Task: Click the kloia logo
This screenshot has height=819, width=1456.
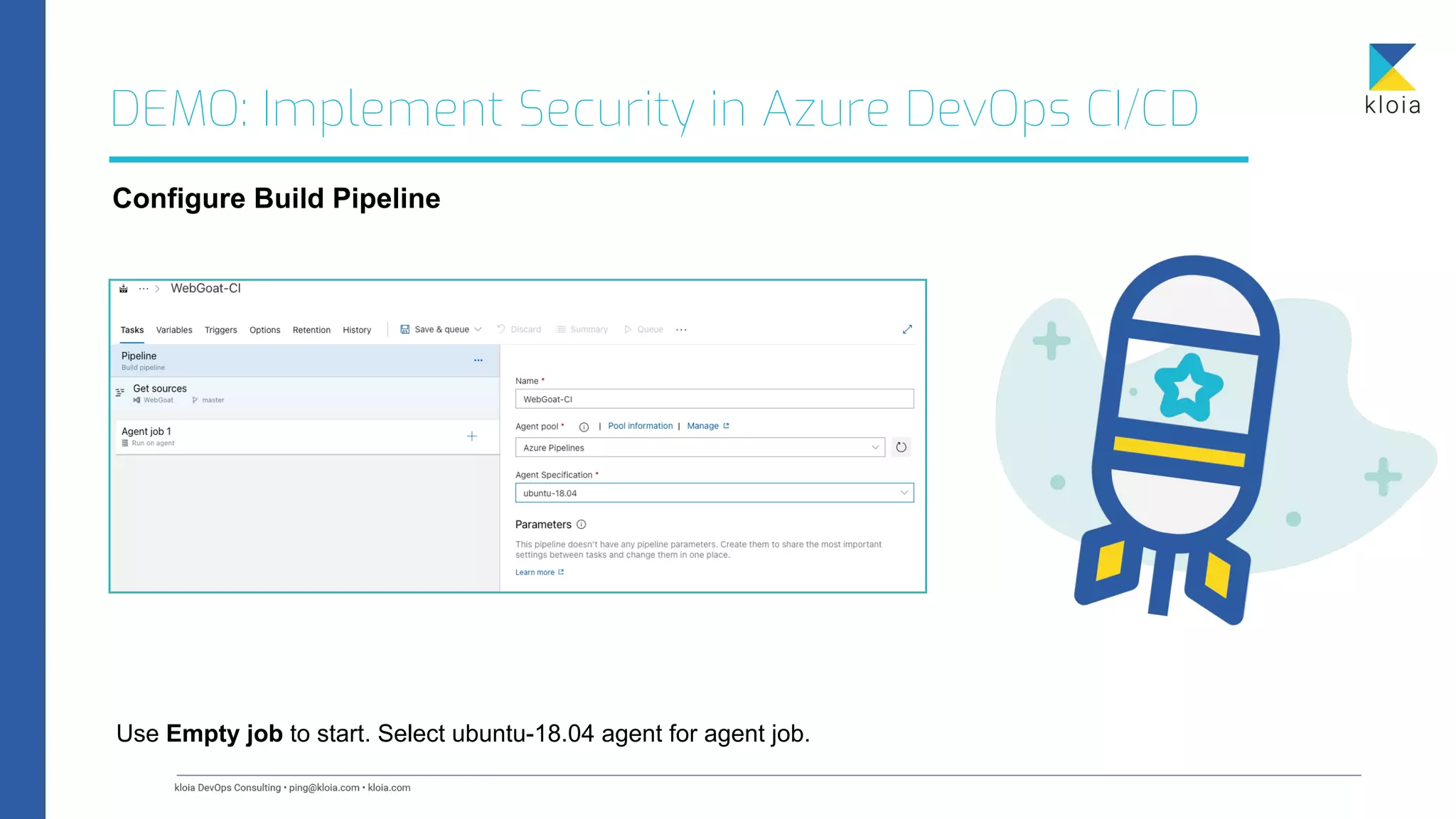Action: (1392, 79)
